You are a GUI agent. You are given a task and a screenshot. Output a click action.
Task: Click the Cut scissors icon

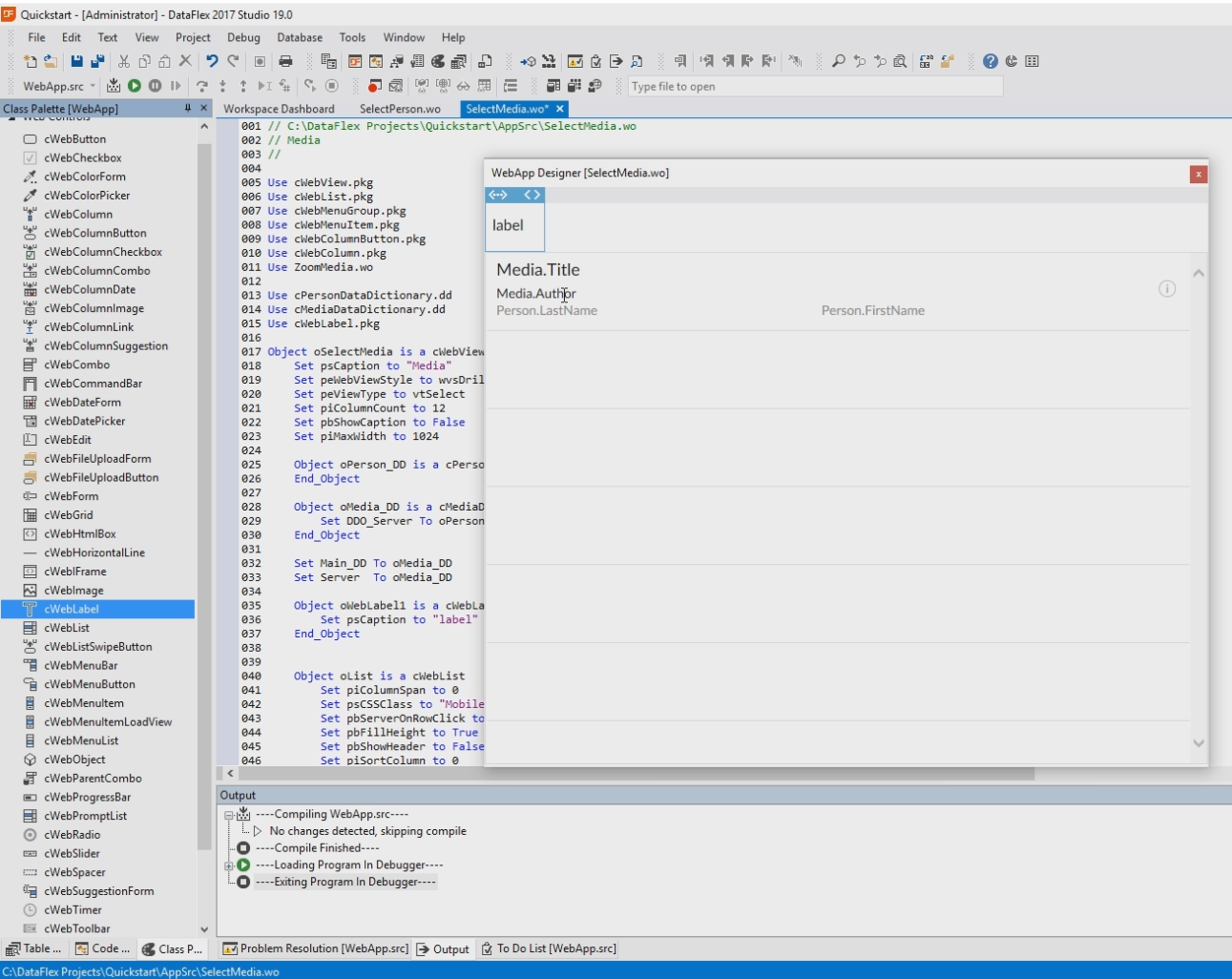pyautogui.click(x=123, y=61)
